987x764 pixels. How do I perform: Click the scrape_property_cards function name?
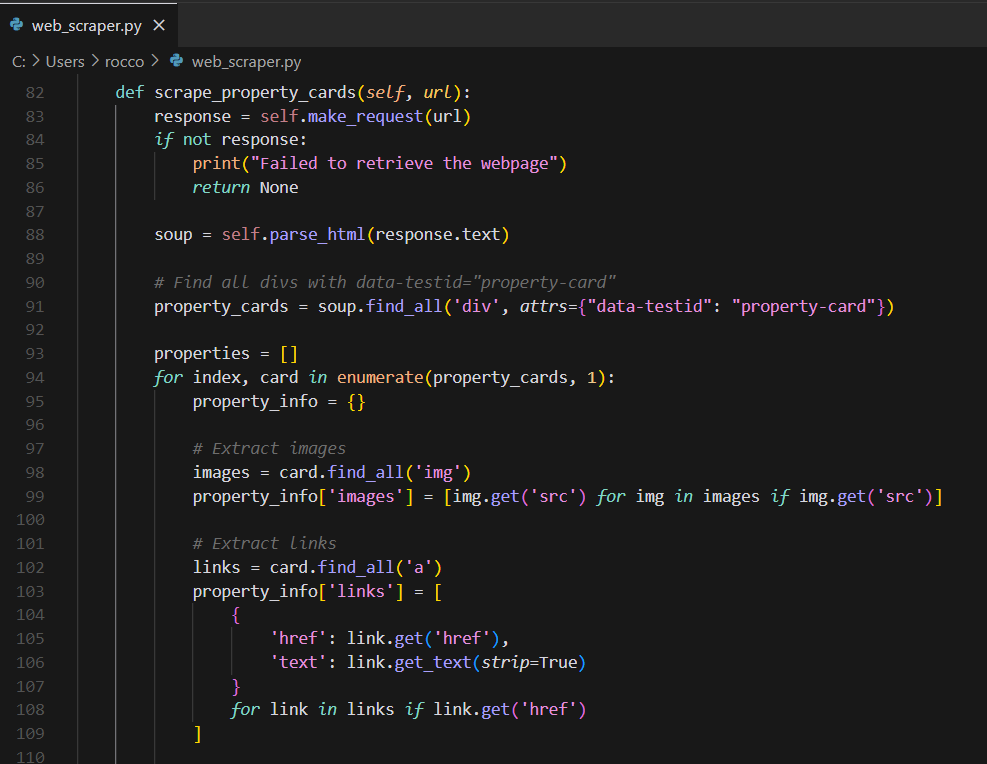[255, 92]
